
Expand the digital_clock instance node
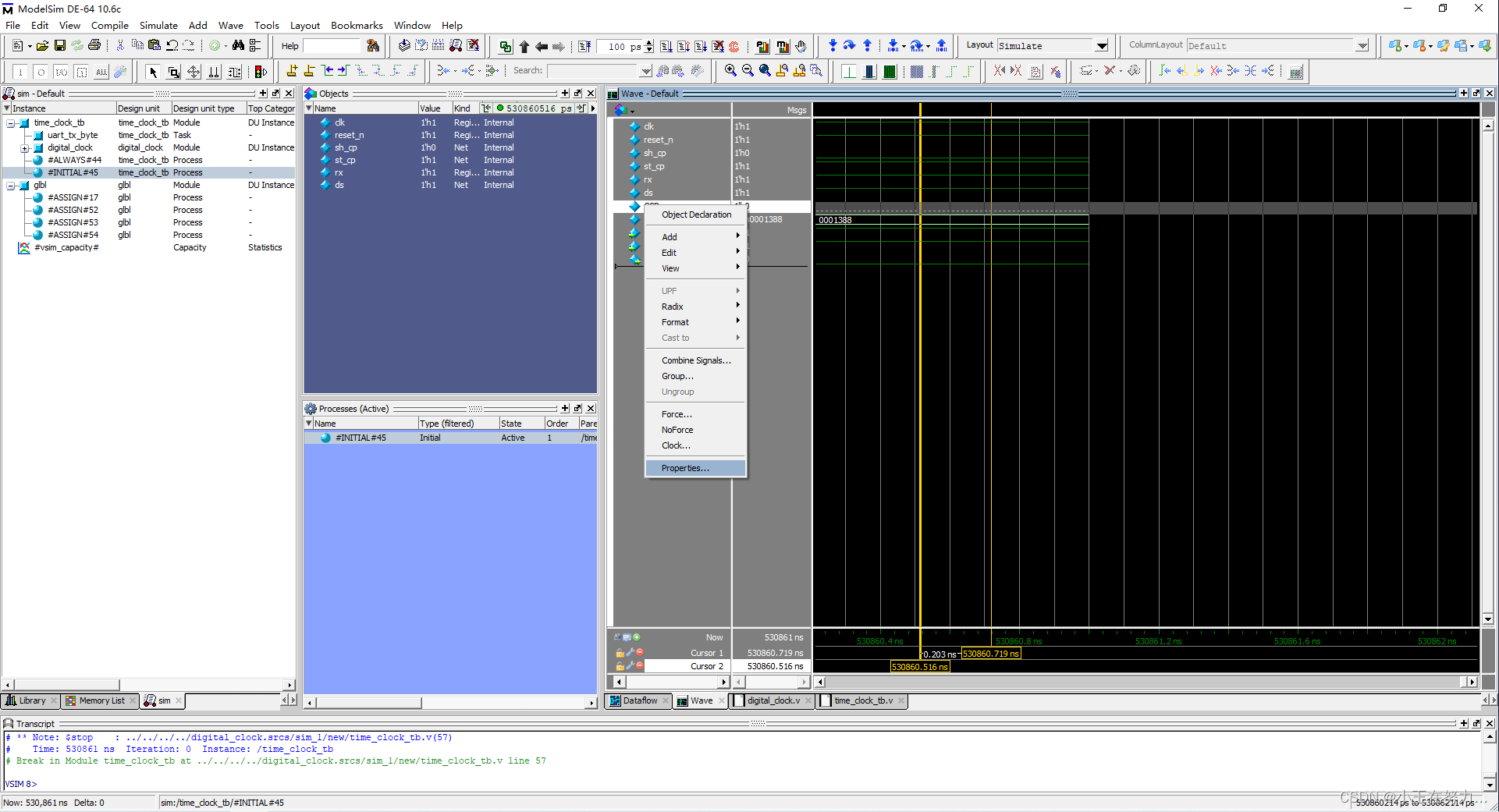[24, 148]
